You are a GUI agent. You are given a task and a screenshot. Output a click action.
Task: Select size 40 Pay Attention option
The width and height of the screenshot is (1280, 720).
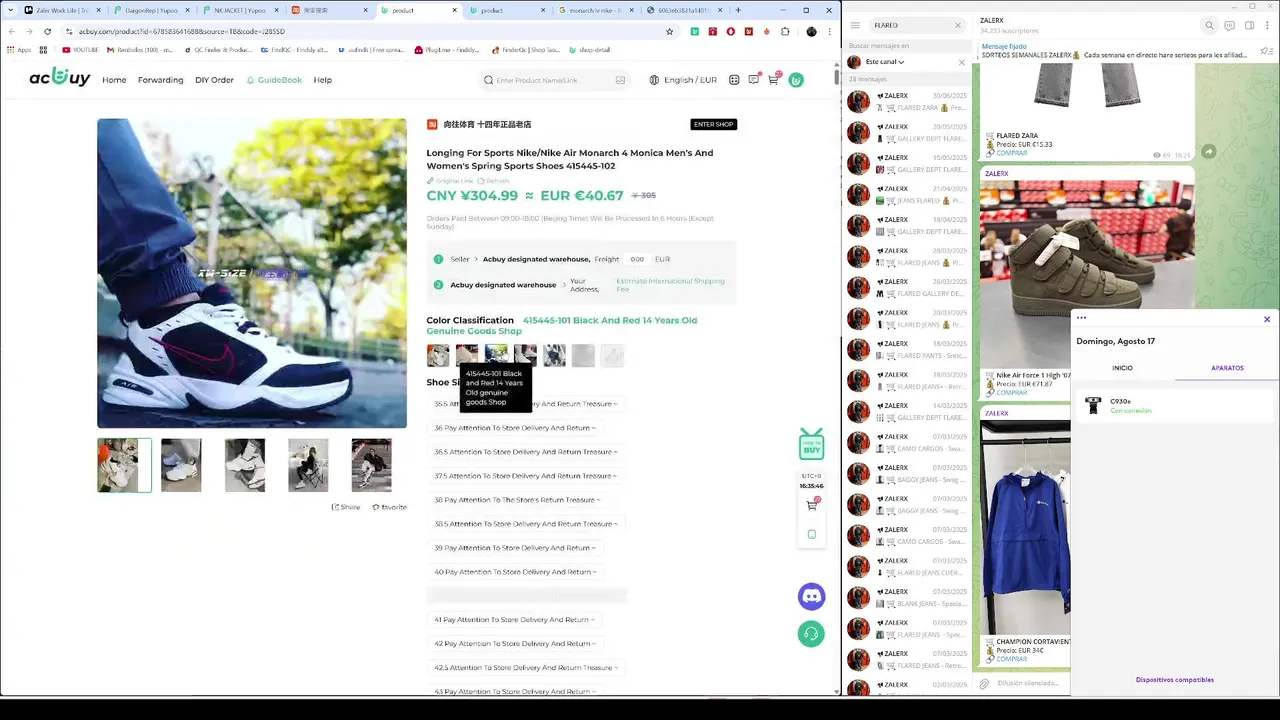pos(515,572)
